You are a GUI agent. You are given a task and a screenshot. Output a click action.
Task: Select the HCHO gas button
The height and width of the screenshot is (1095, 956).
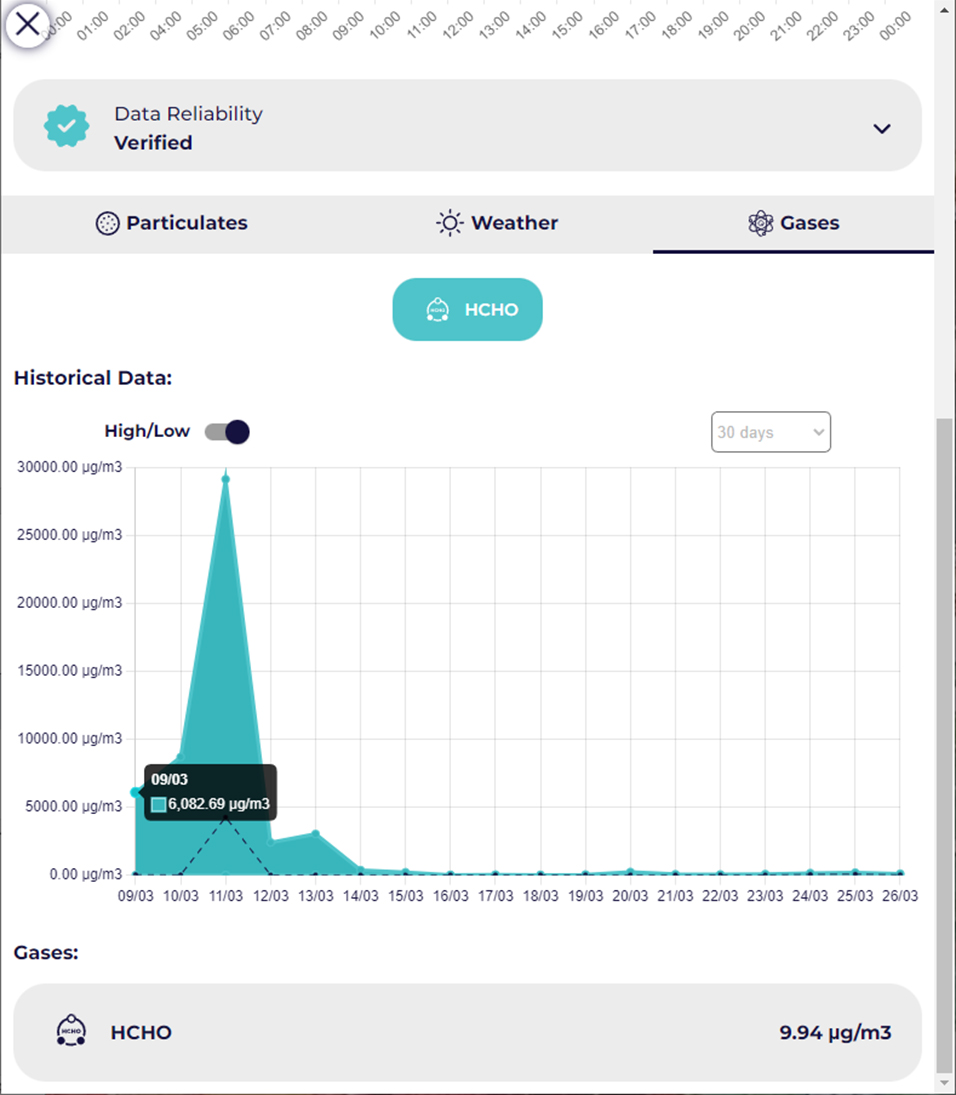click(x=467, y=310)
